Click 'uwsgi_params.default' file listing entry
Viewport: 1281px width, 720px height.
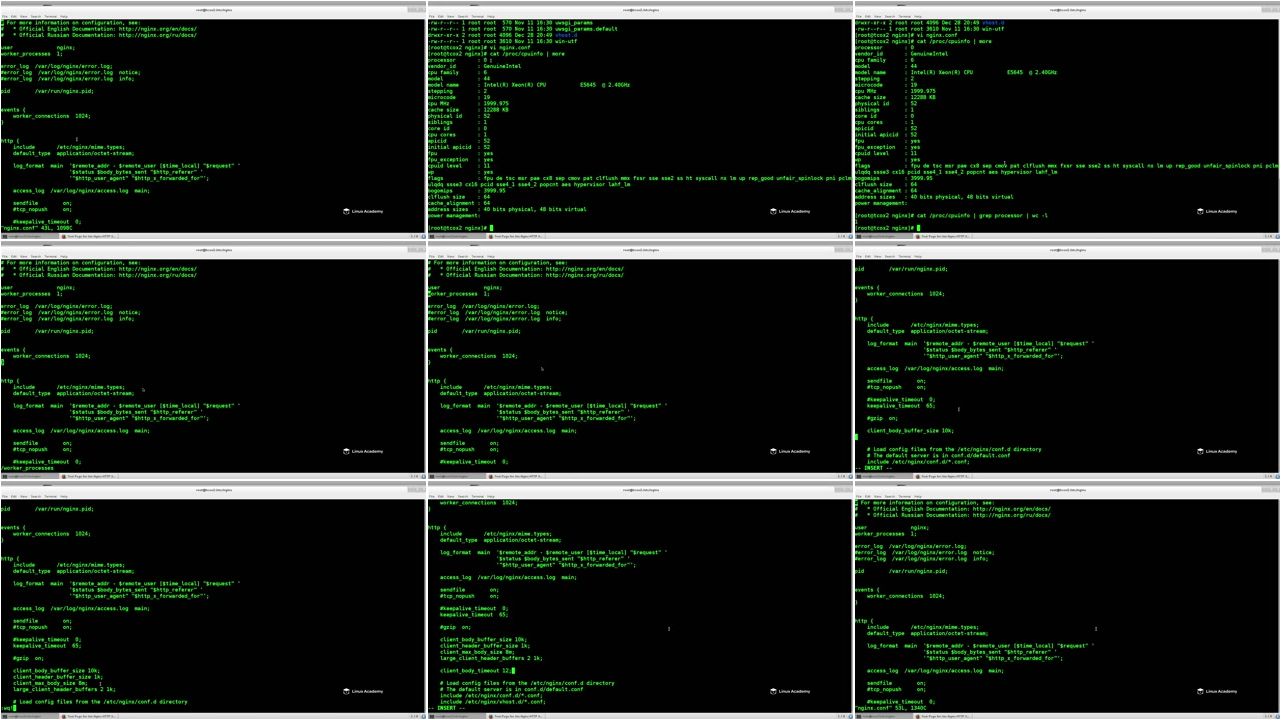pyautogui.click(x=586, y=29)
